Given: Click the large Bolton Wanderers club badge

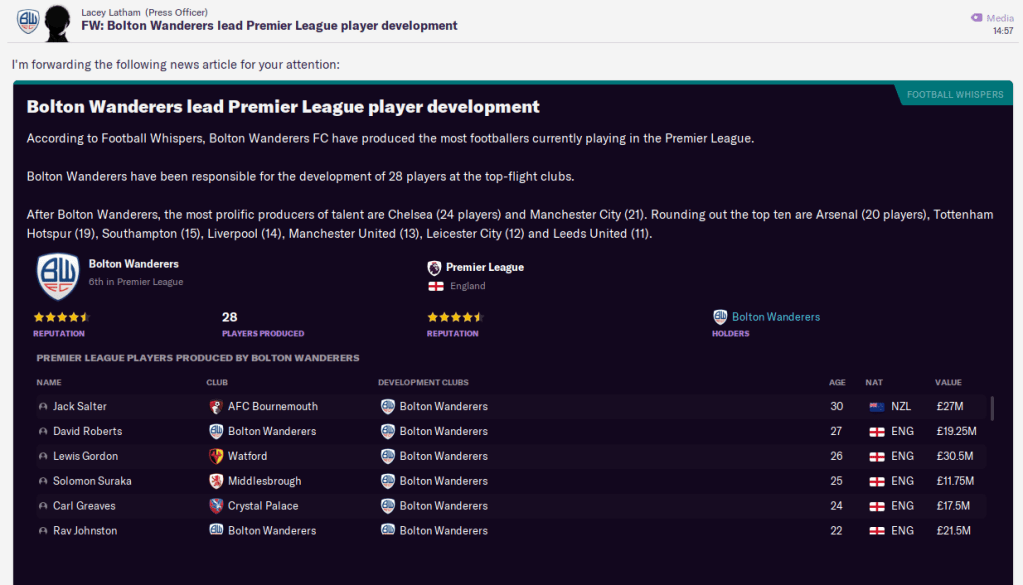Looking at the screenshot, I should point(58,276).
